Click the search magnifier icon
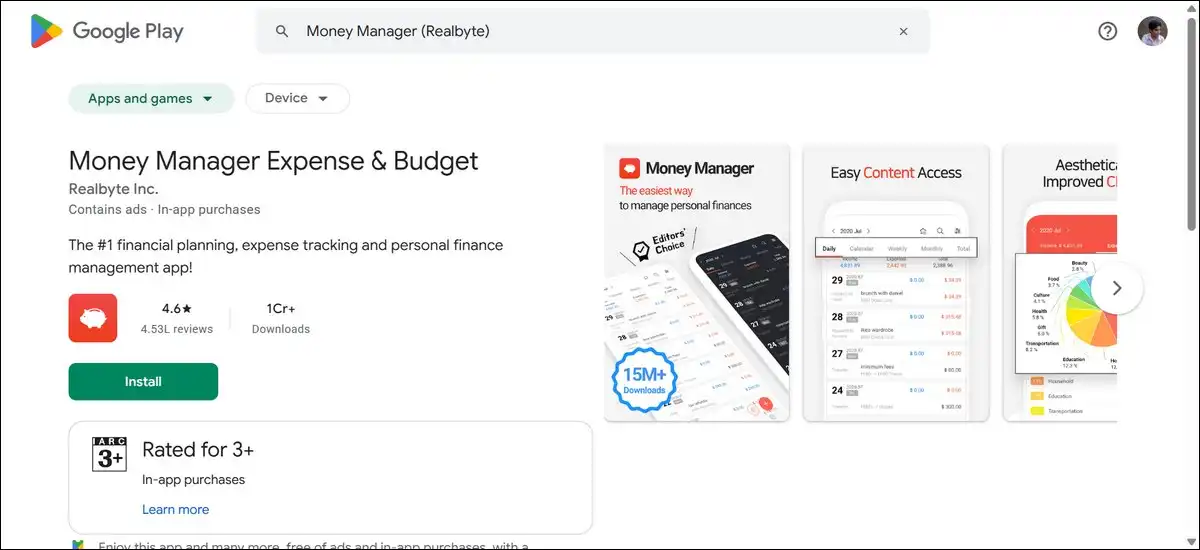Viewport: 1200px width, 550px height. click(283, 31)
